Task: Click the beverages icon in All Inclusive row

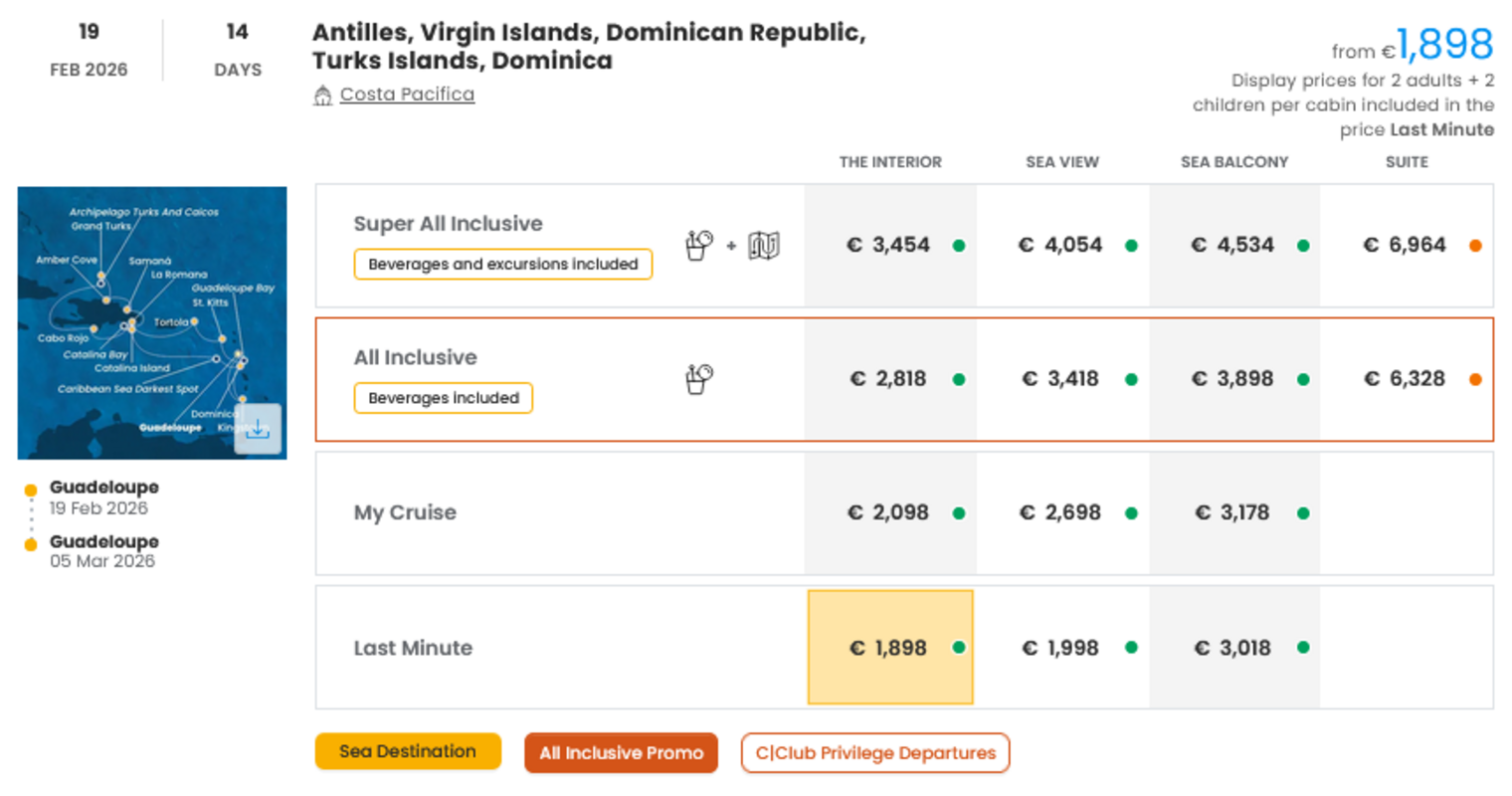Action: pos(699,379)
